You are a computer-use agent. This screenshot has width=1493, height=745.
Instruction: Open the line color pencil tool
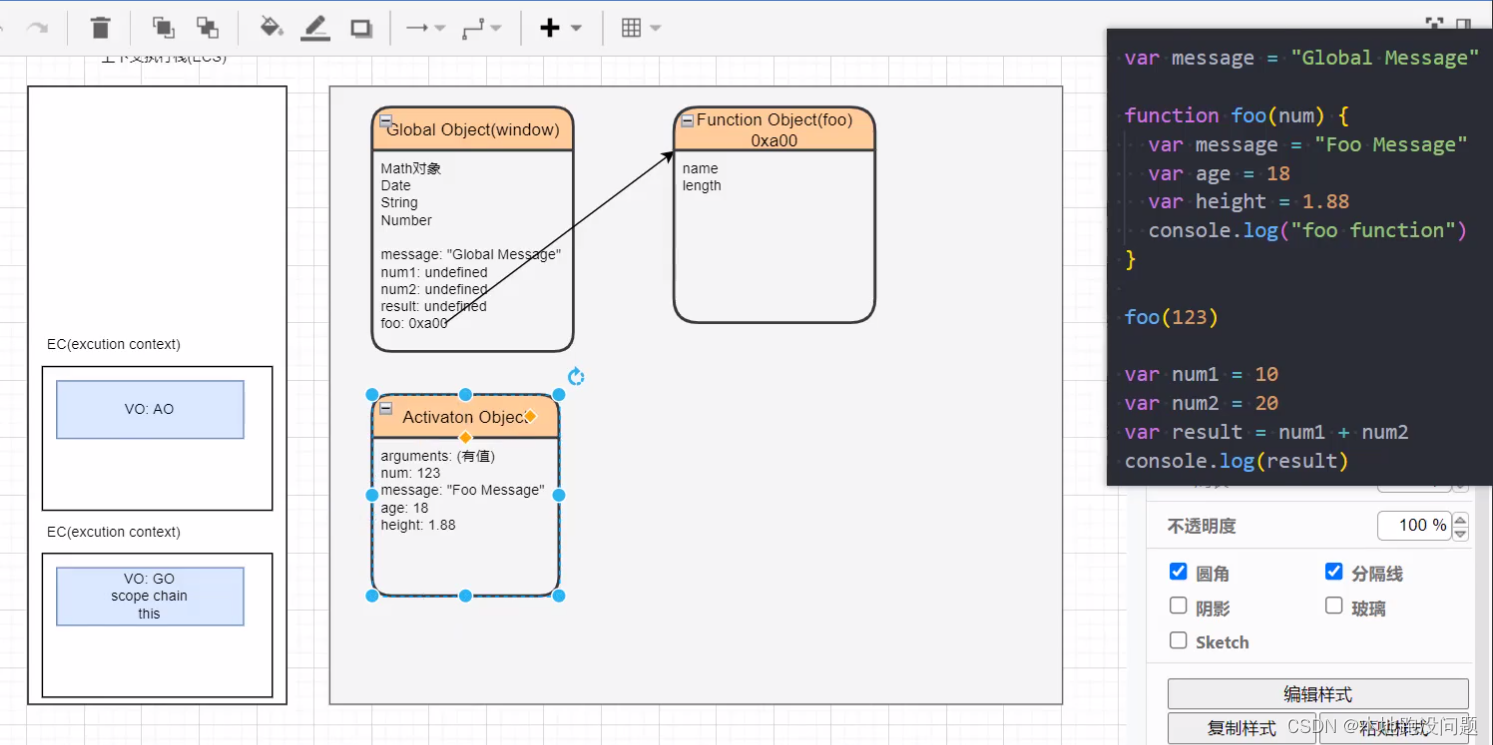click(x=316, y=28)
